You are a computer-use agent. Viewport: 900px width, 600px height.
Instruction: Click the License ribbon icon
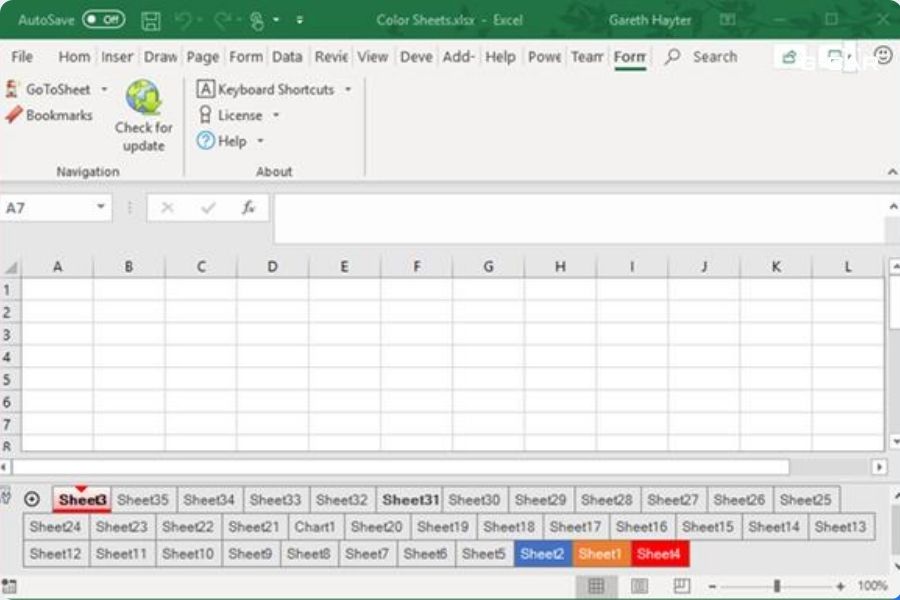pyautogui.click(x=205, y=115)
